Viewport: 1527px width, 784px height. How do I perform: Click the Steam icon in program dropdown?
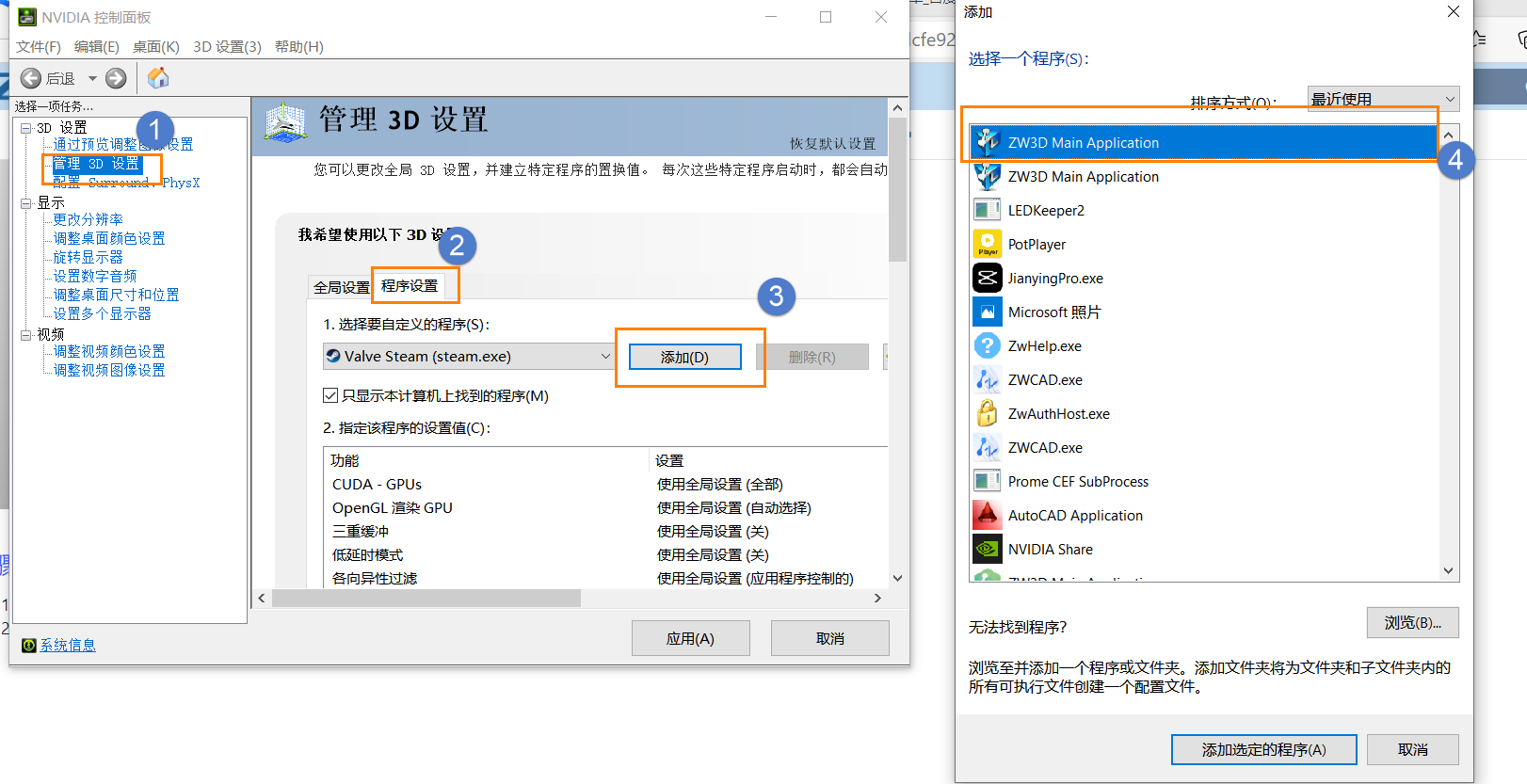333,356
